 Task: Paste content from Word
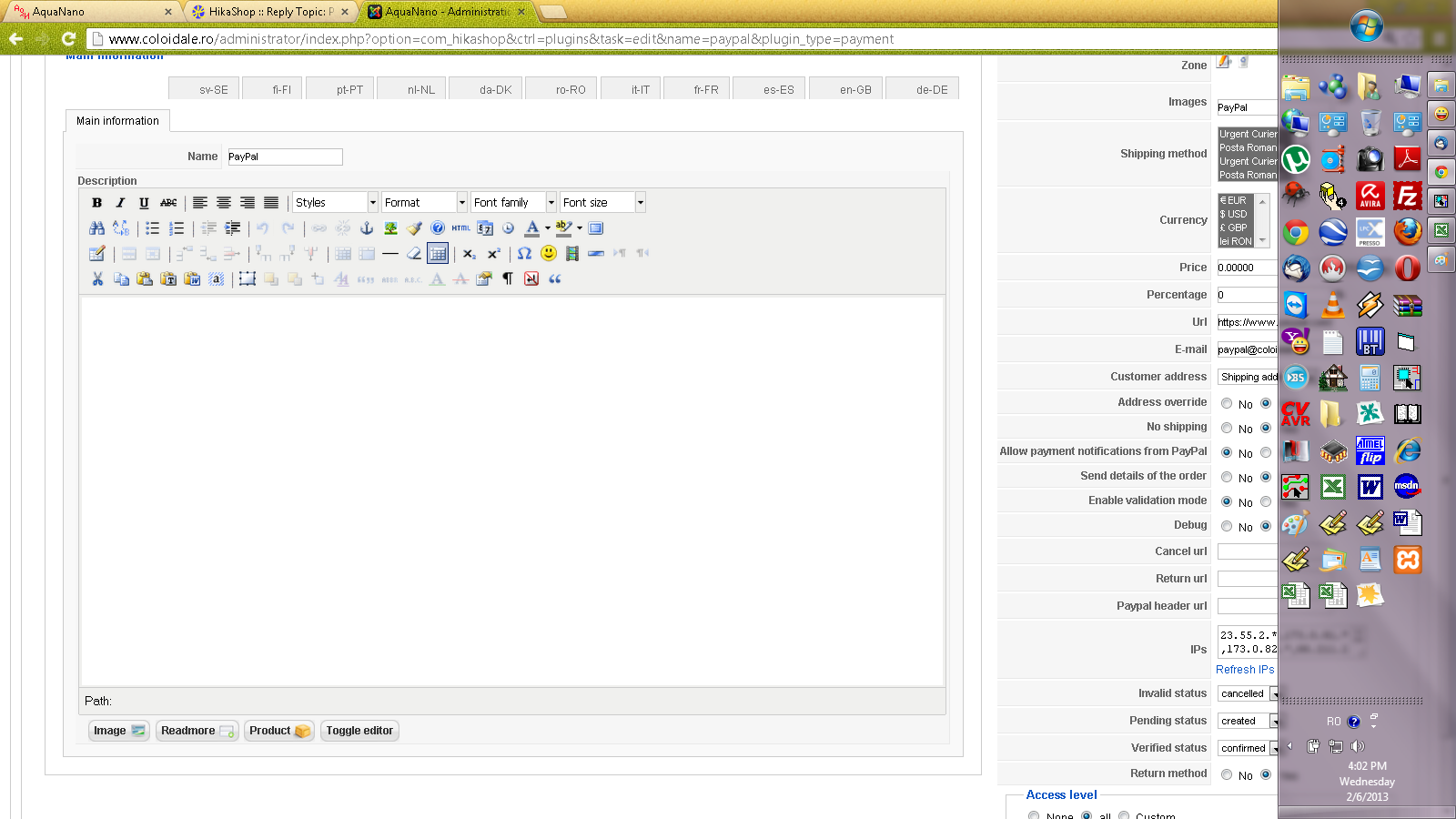coord(192,279)
